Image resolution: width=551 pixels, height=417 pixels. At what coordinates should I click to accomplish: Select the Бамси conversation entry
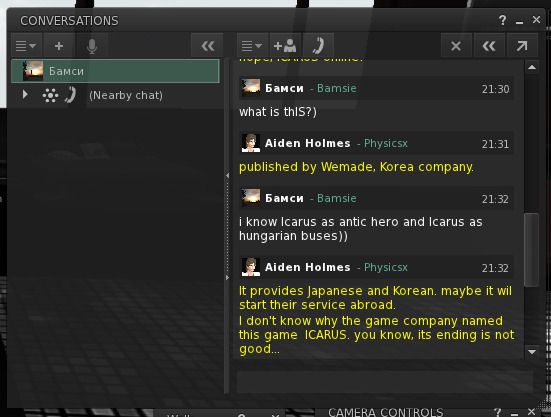(x=116, y=71)
